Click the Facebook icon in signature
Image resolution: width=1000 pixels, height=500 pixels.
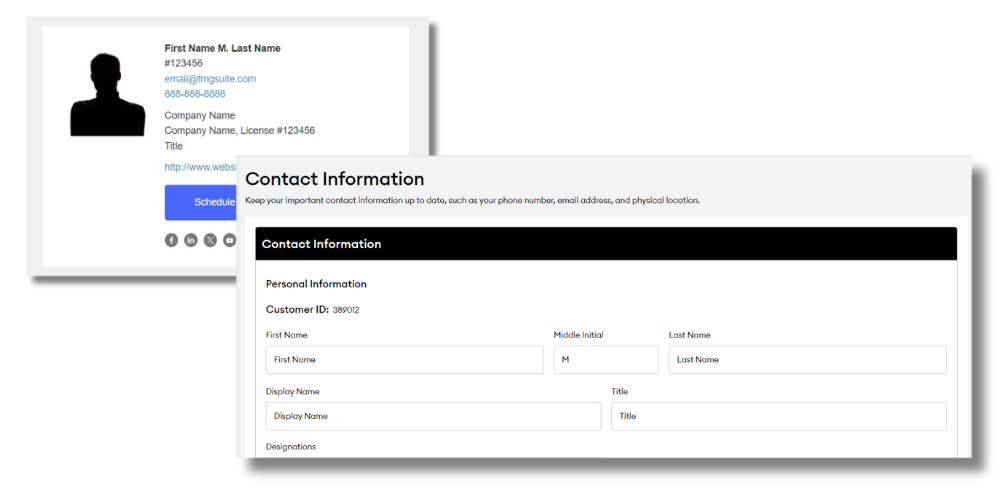tap(171, 240)
